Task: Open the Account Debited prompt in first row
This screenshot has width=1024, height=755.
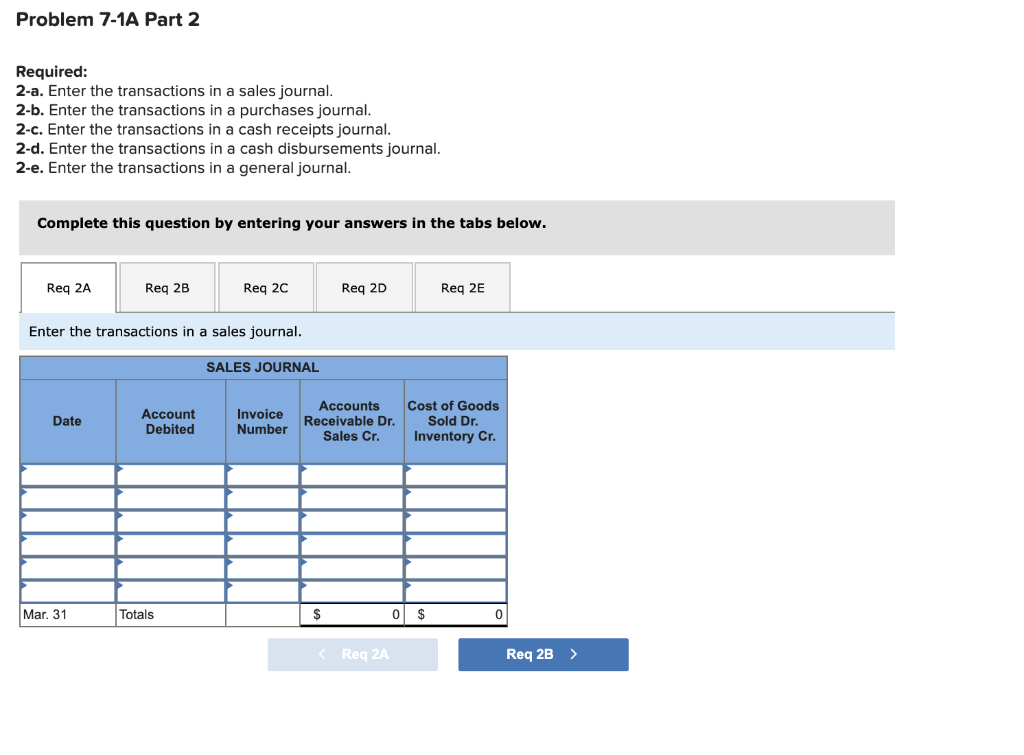Action: [x=118, y=470]
